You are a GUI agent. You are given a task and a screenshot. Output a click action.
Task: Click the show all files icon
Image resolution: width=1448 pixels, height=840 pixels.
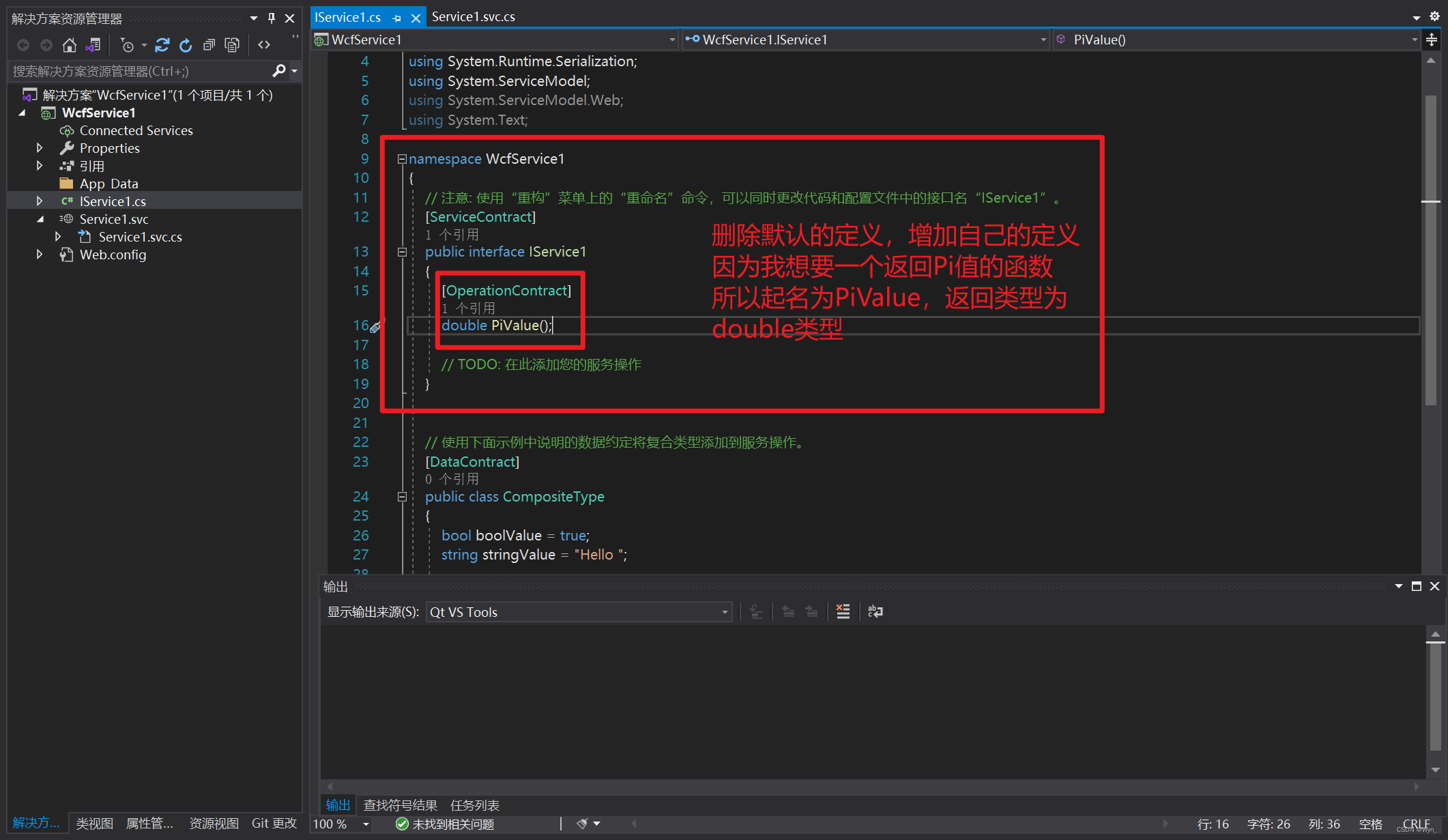(x=232, y=45)
